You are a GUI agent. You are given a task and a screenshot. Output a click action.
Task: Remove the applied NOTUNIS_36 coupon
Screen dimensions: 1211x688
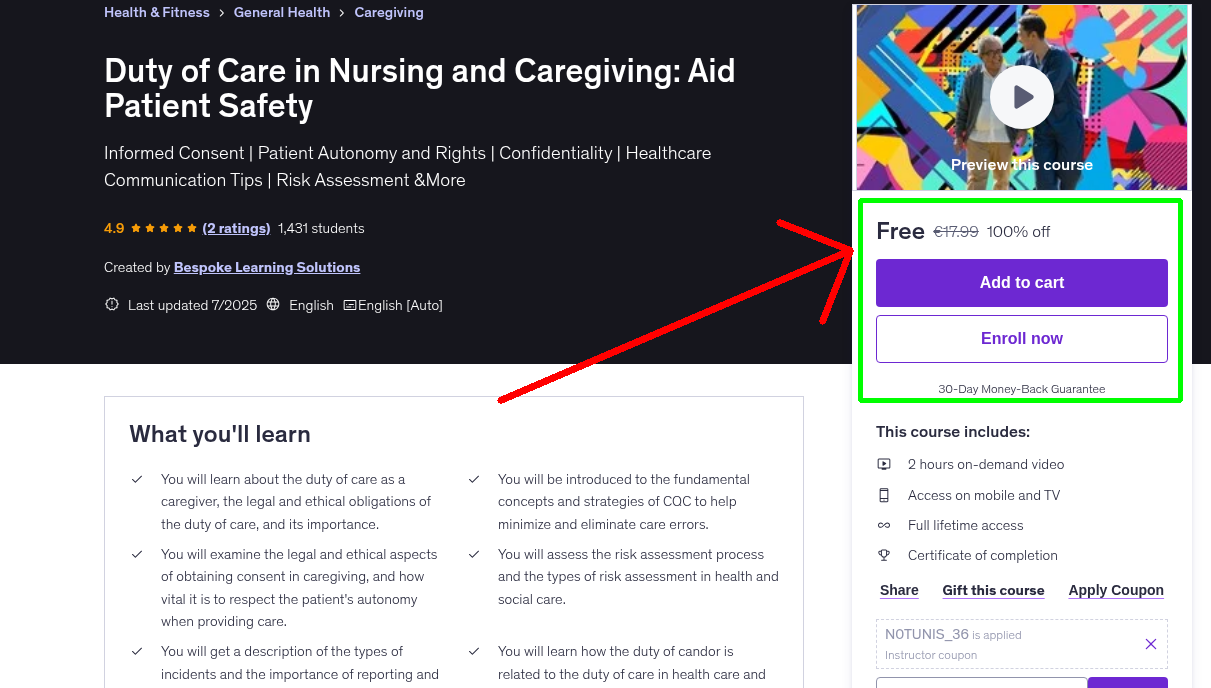[1150, 644]
